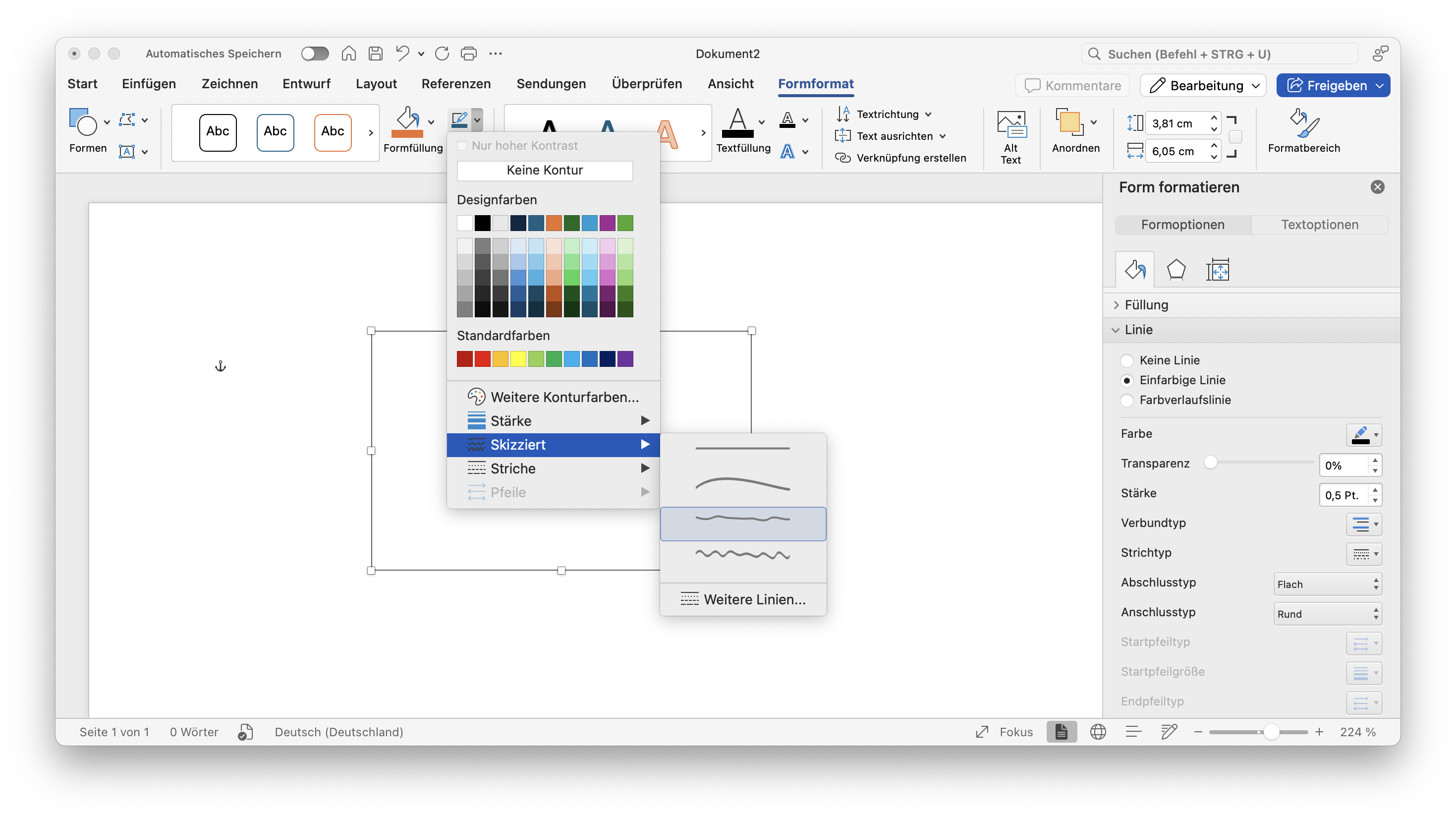Select Layout & Properties icon in pane
Image resolution: width=1456 pixels, height=819 pixels.
1217,270
